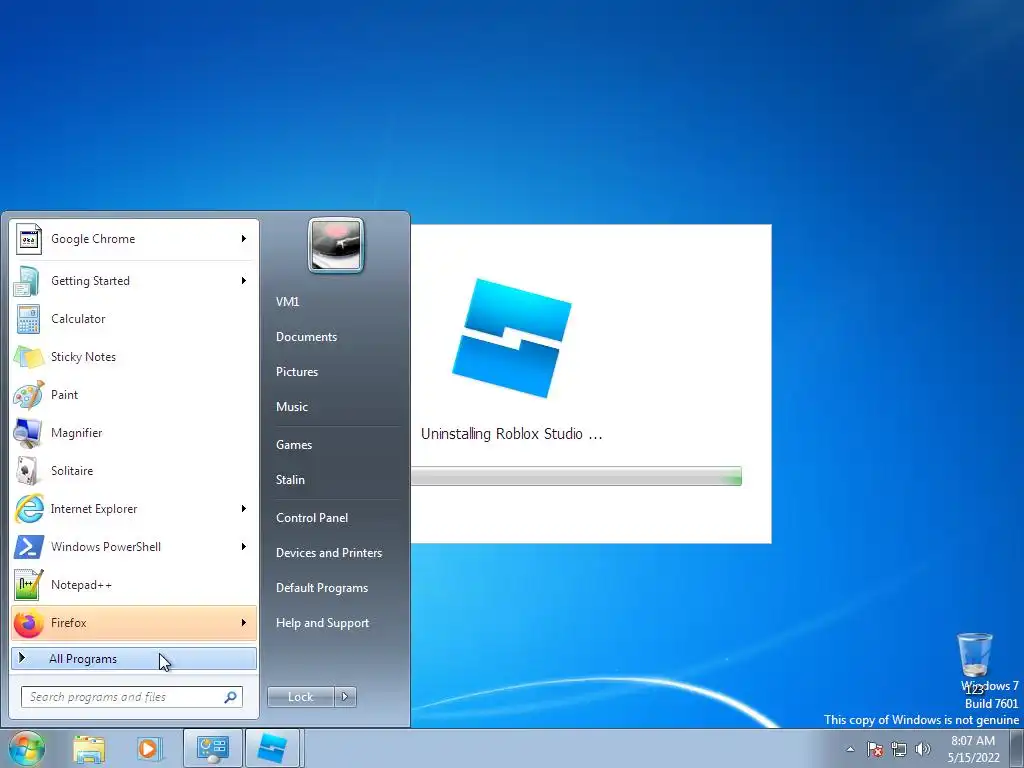Open Action Center flag tray icon
1024x768 pixels.
tap(875, 749)
